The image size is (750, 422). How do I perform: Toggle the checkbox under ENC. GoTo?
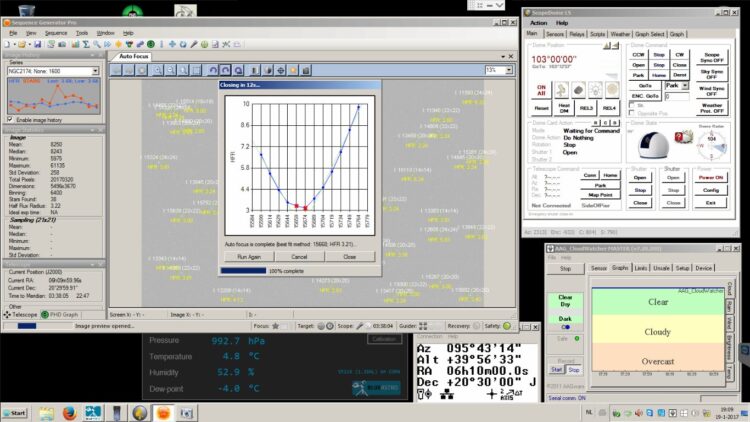631,105
